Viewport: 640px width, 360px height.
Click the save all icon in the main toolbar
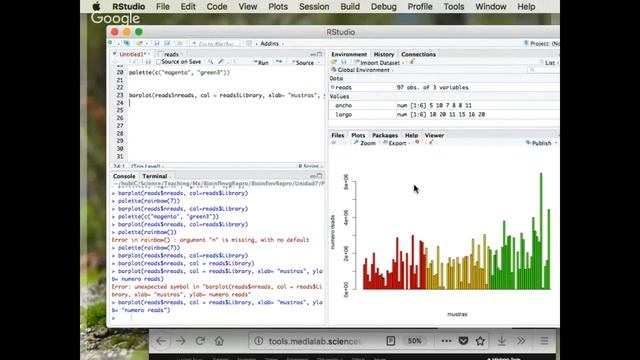[x=167, y=43]
